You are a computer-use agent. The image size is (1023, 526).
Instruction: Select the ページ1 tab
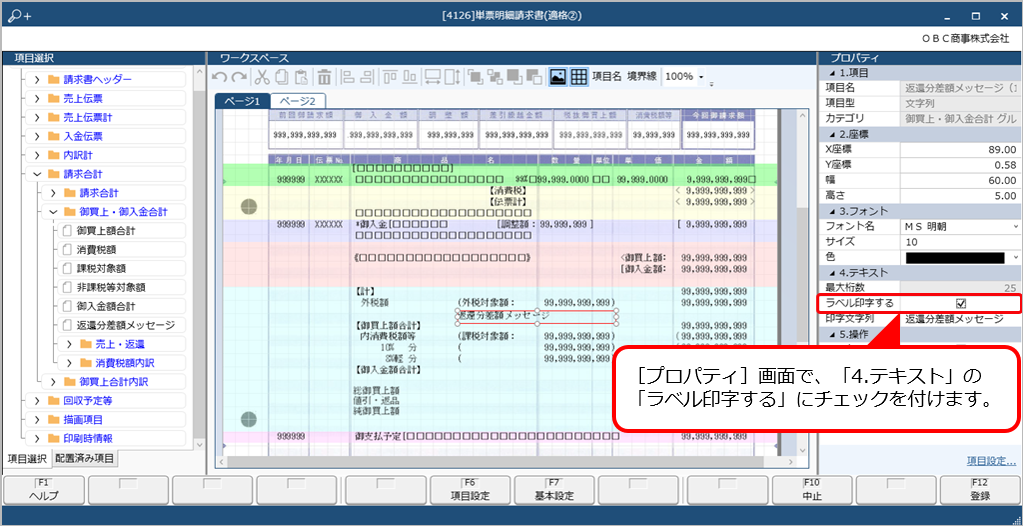(242, 101)
